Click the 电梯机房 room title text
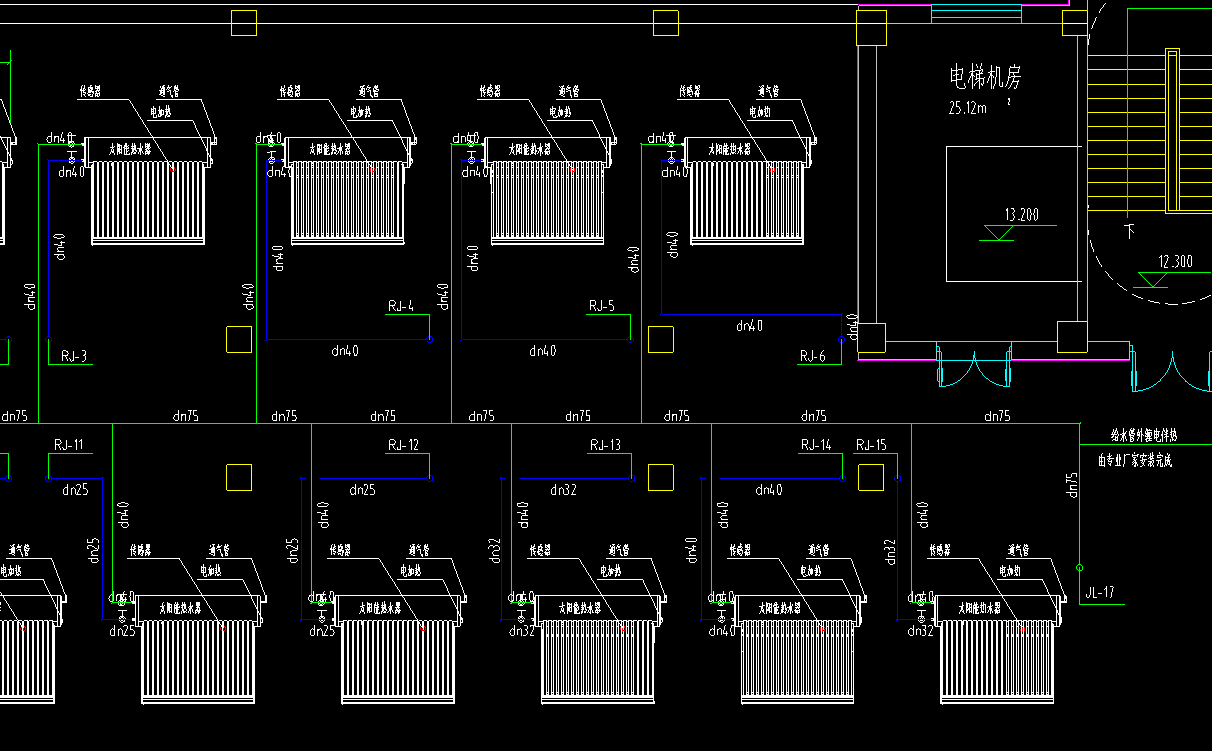 pos(985,77)
